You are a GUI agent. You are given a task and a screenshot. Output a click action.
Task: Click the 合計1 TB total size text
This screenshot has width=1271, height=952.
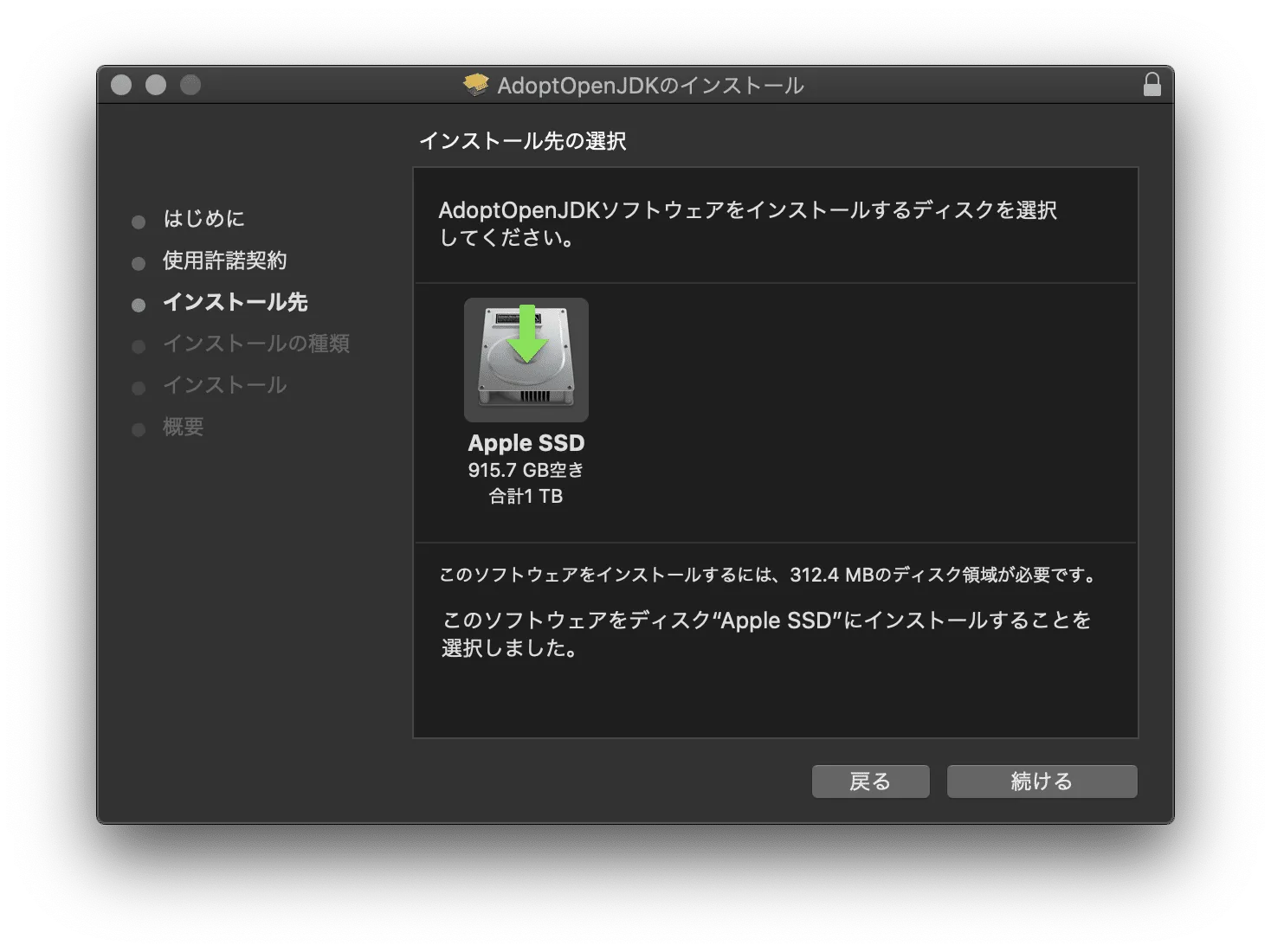pos(526,496)
